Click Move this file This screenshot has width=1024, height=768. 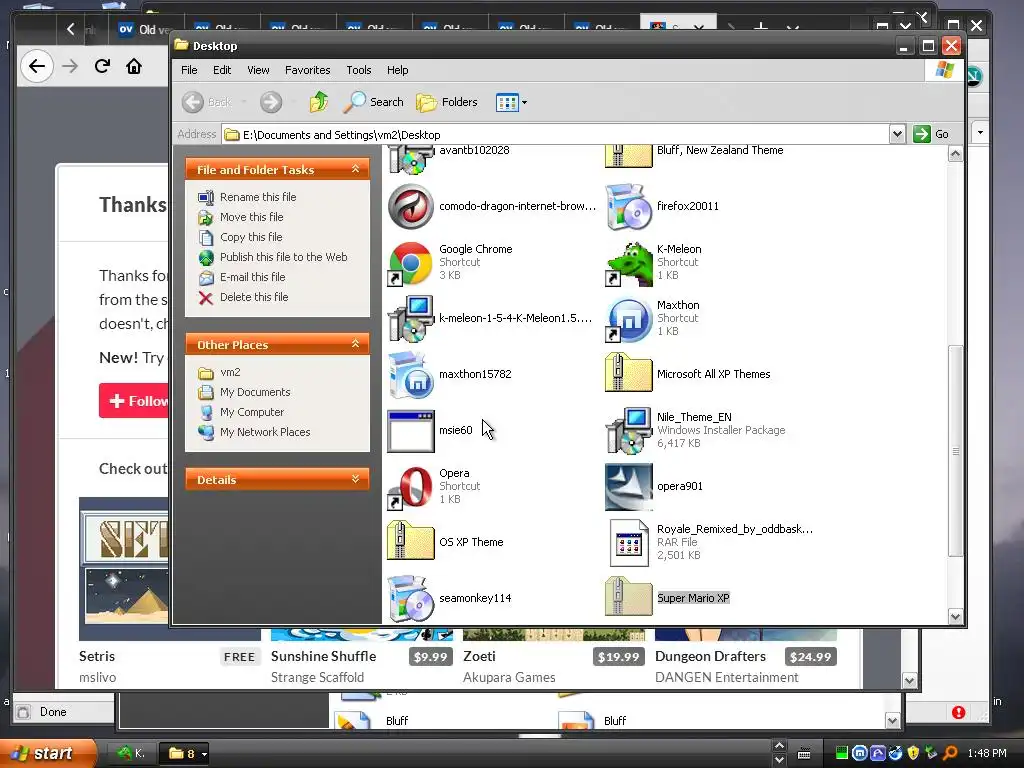pos(251,217)
